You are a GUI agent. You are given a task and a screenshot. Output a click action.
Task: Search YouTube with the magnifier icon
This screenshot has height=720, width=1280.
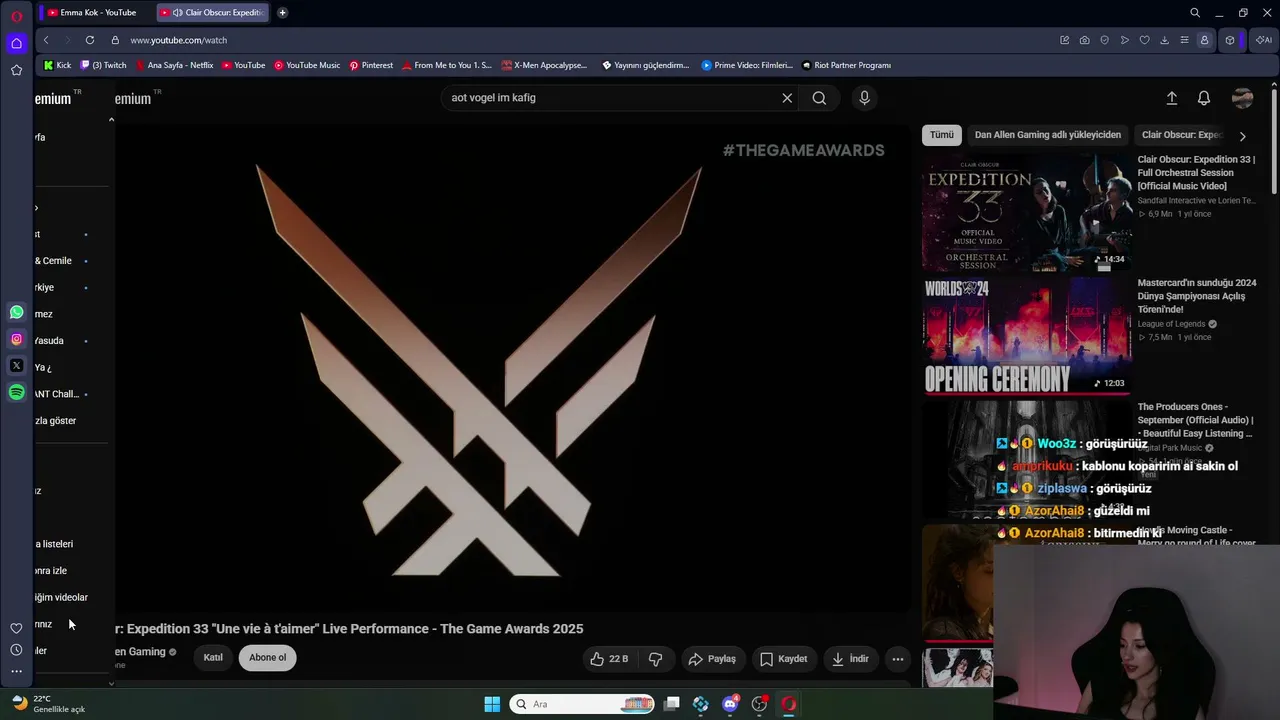pos(819,98)
